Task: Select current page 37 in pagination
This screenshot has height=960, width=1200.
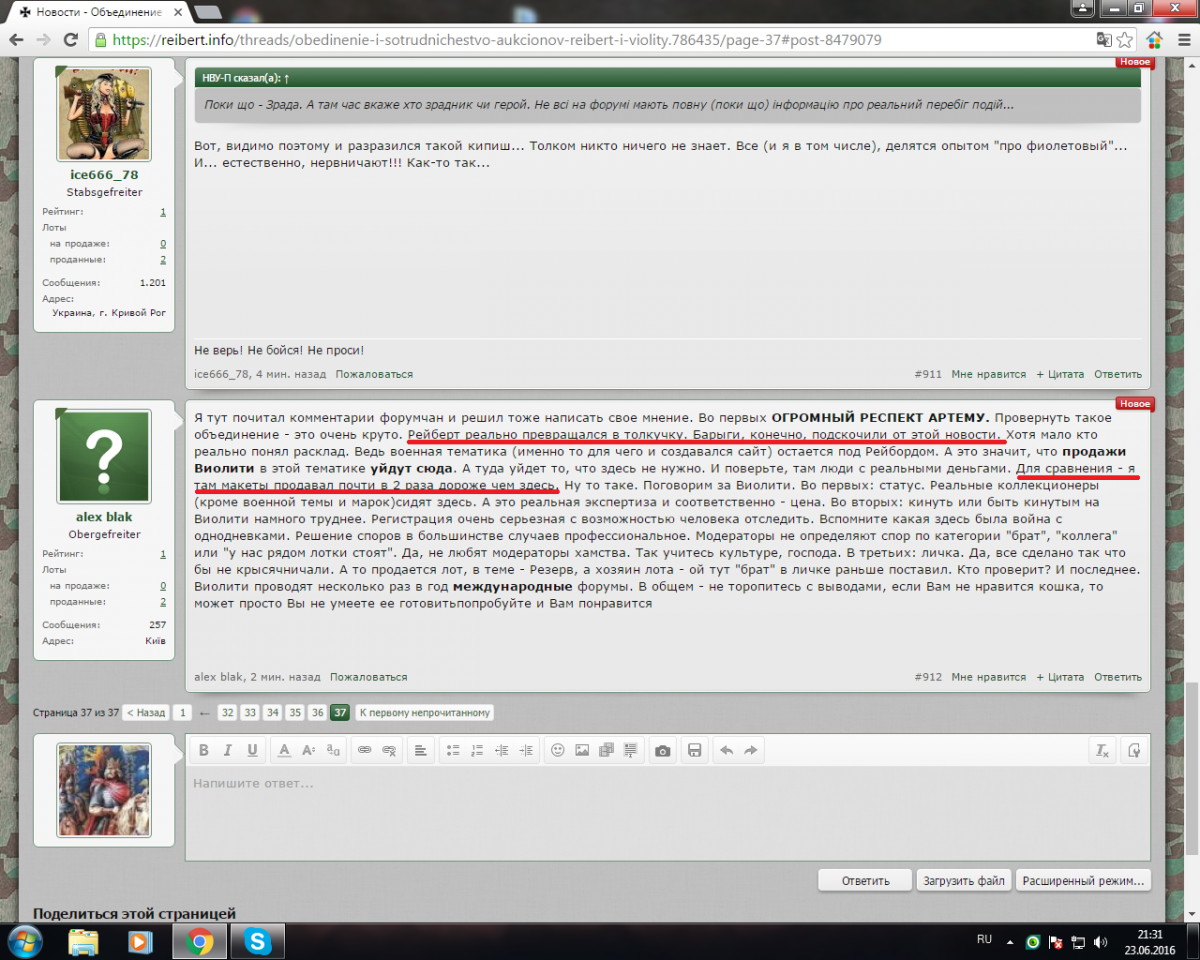Action: pos(340,713)
